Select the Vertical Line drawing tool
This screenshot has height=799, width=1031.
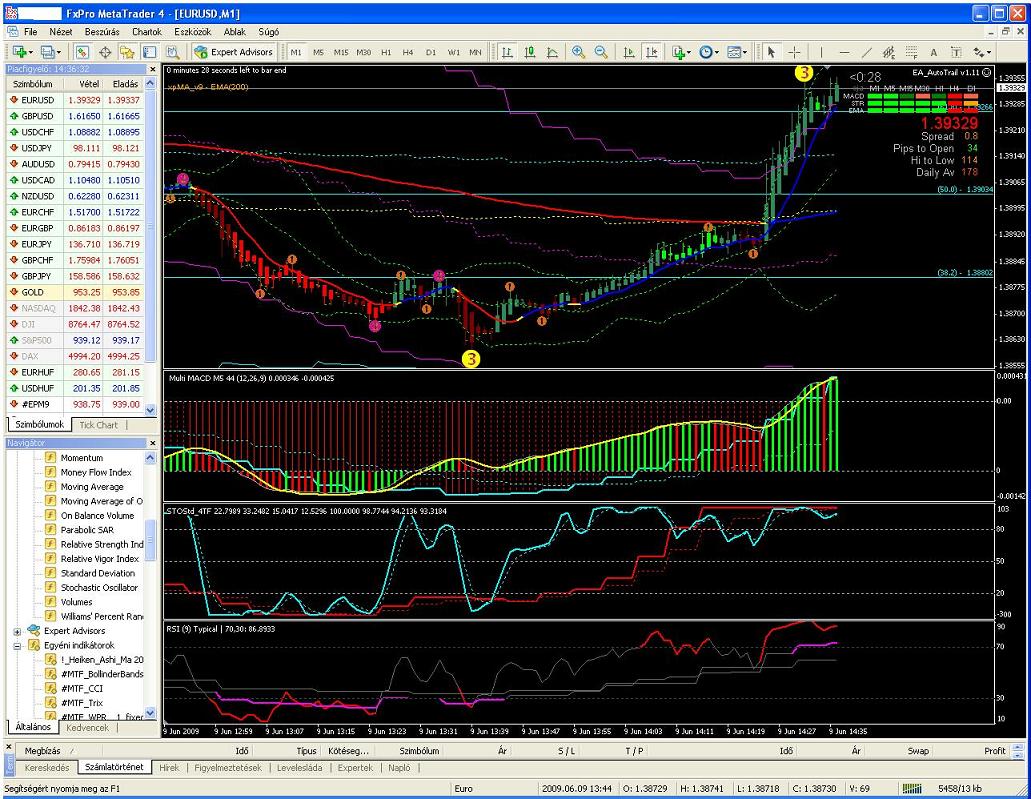click(821, 52)
